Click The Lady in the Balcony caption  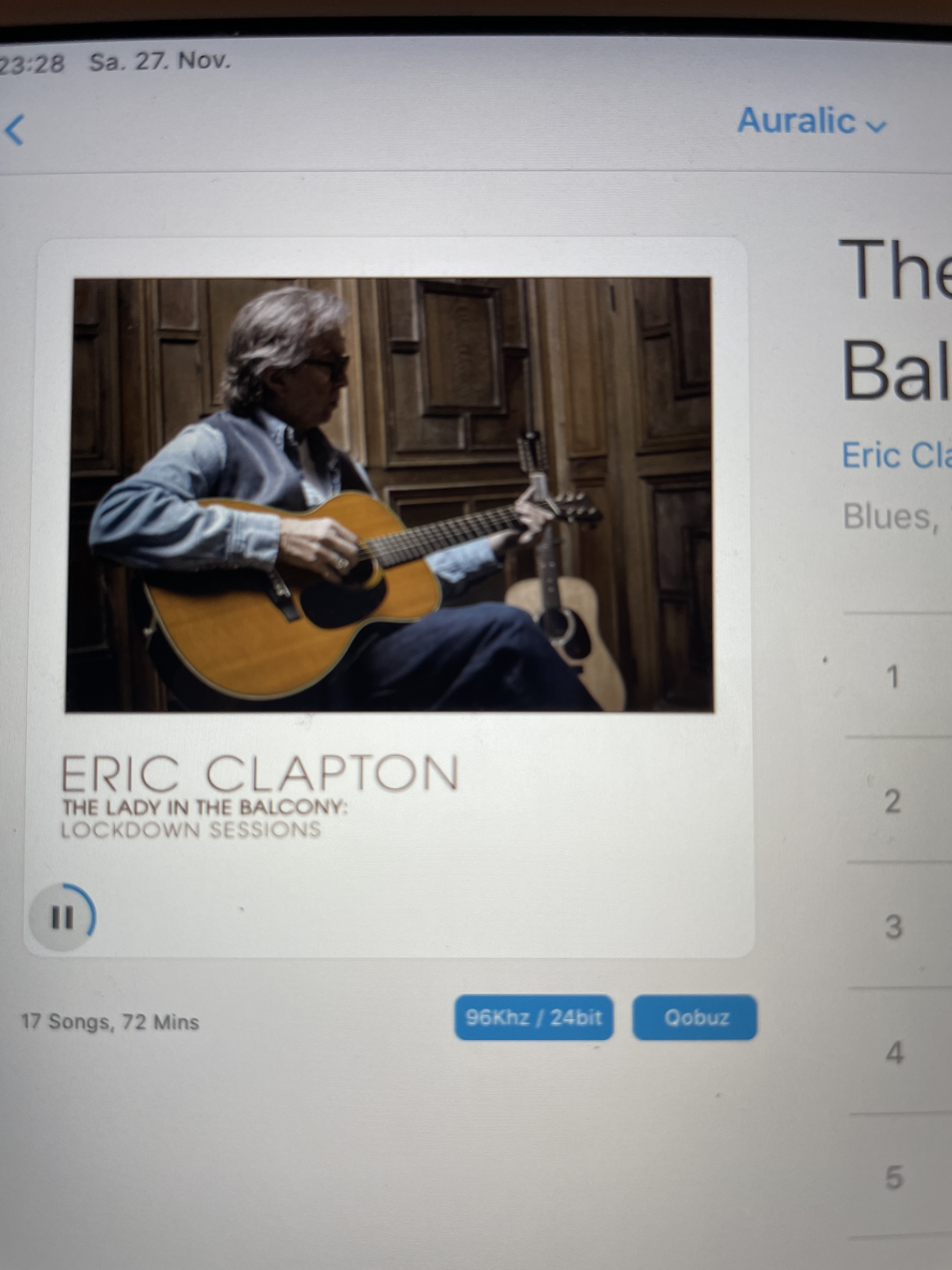pos(205,807)
